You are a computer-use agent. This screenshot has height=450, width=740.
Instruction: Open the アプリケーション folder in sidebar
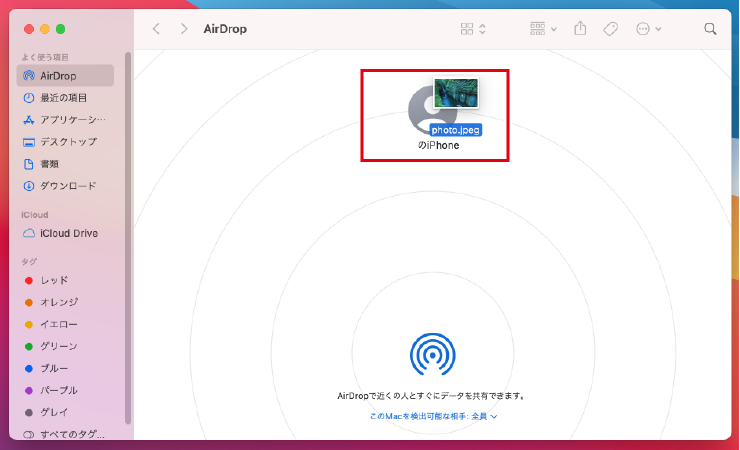[x=65, y=120]
